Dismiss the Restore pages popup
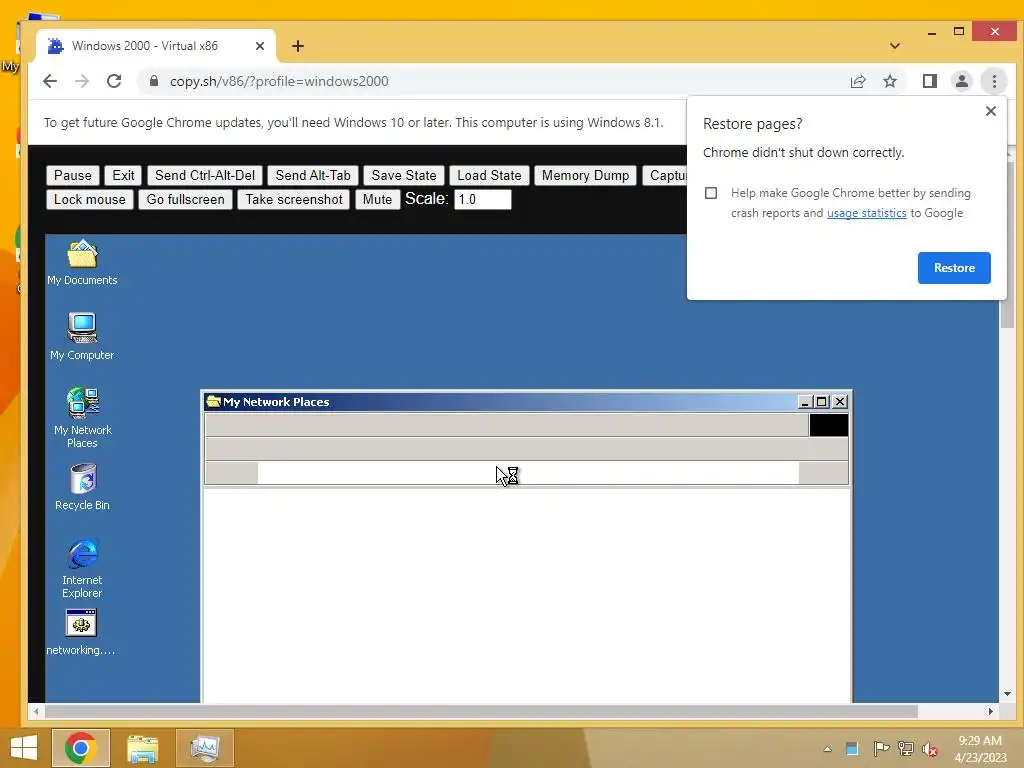The image size is (1024, 768). pyautogui.click(x=991, y=111)
